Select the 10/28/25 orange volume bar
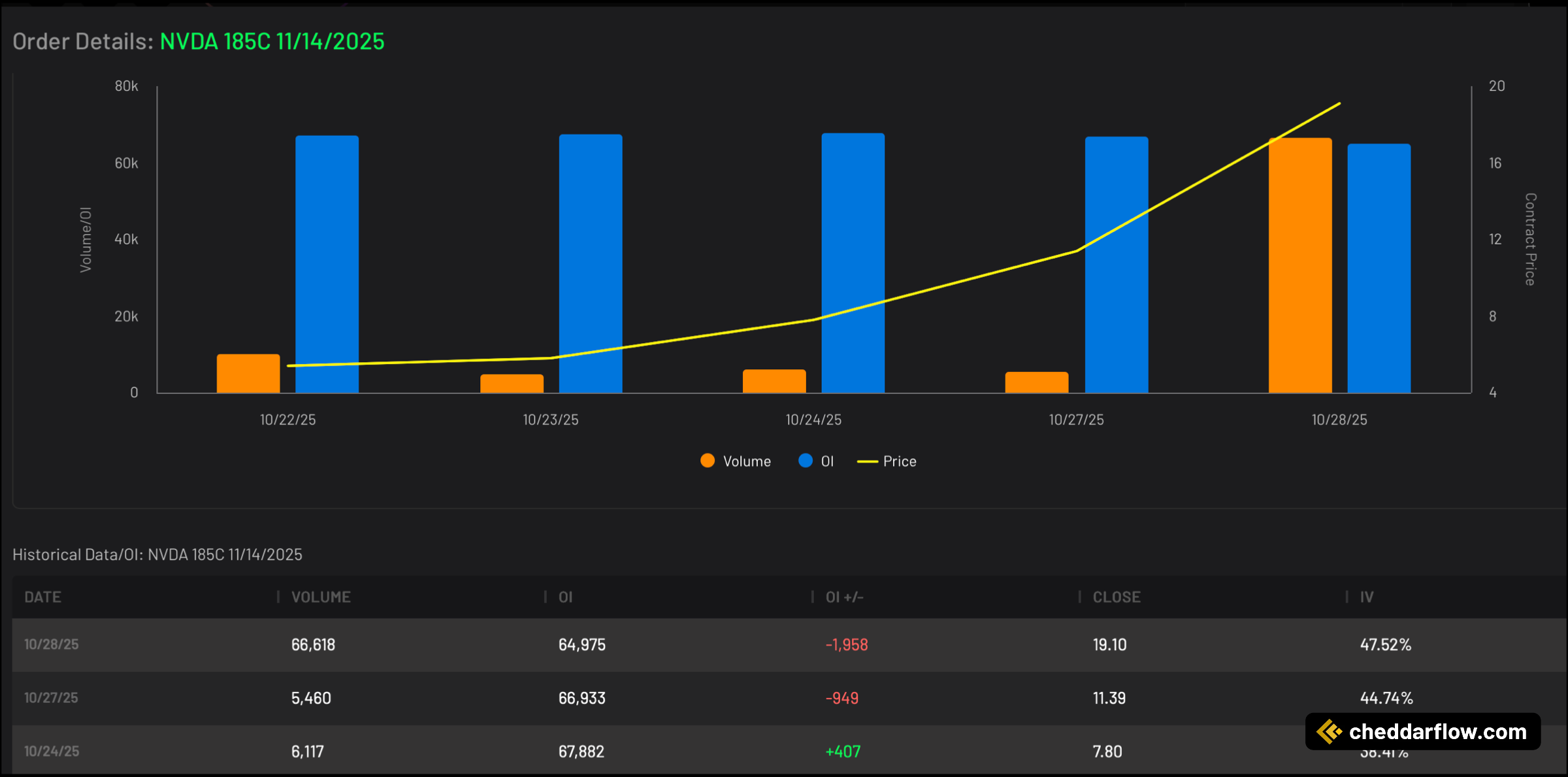The width and height of the screenshot is (1568, 777). coord(1300,265)
